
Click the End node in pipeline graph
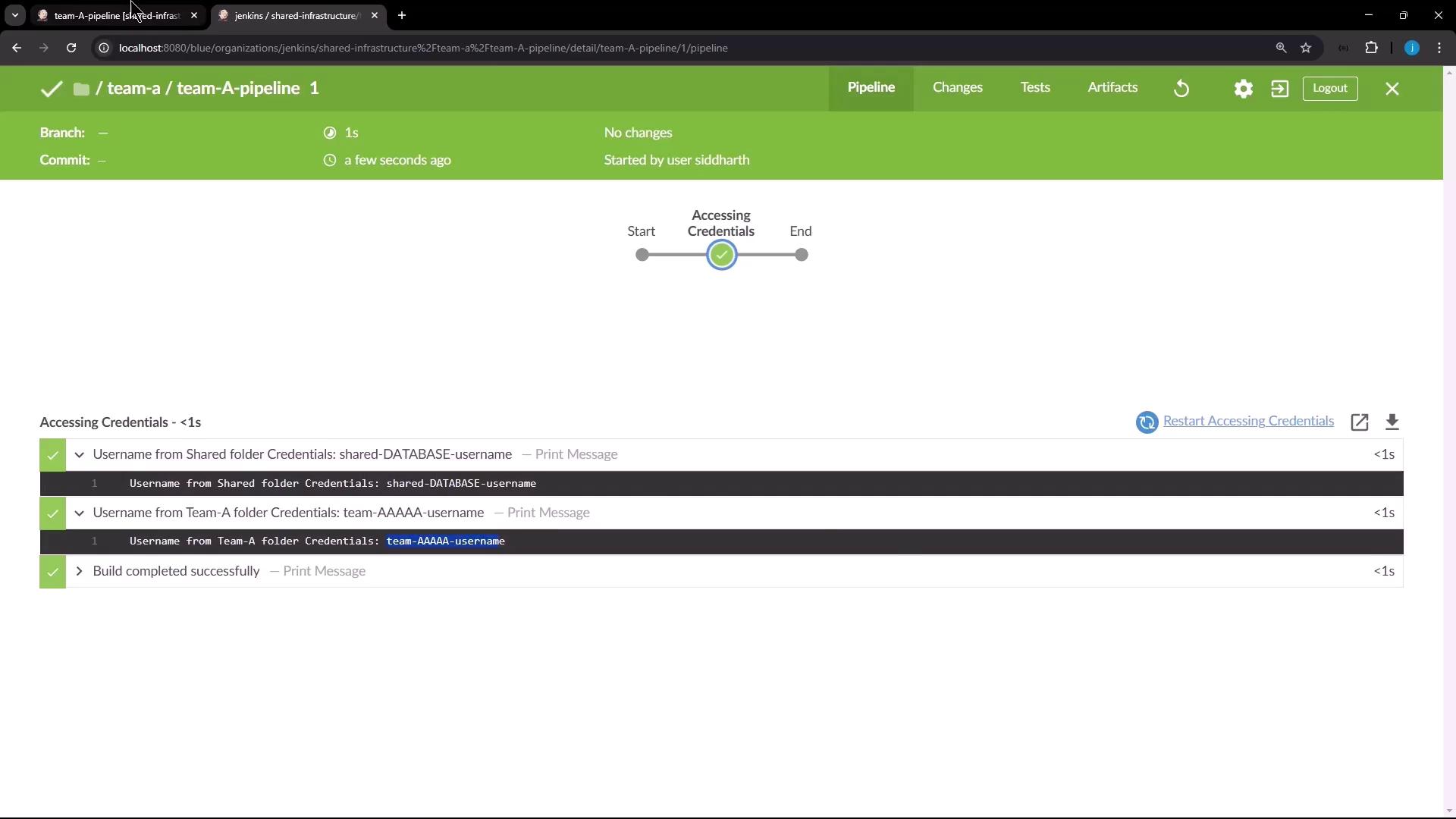(802, 255)
